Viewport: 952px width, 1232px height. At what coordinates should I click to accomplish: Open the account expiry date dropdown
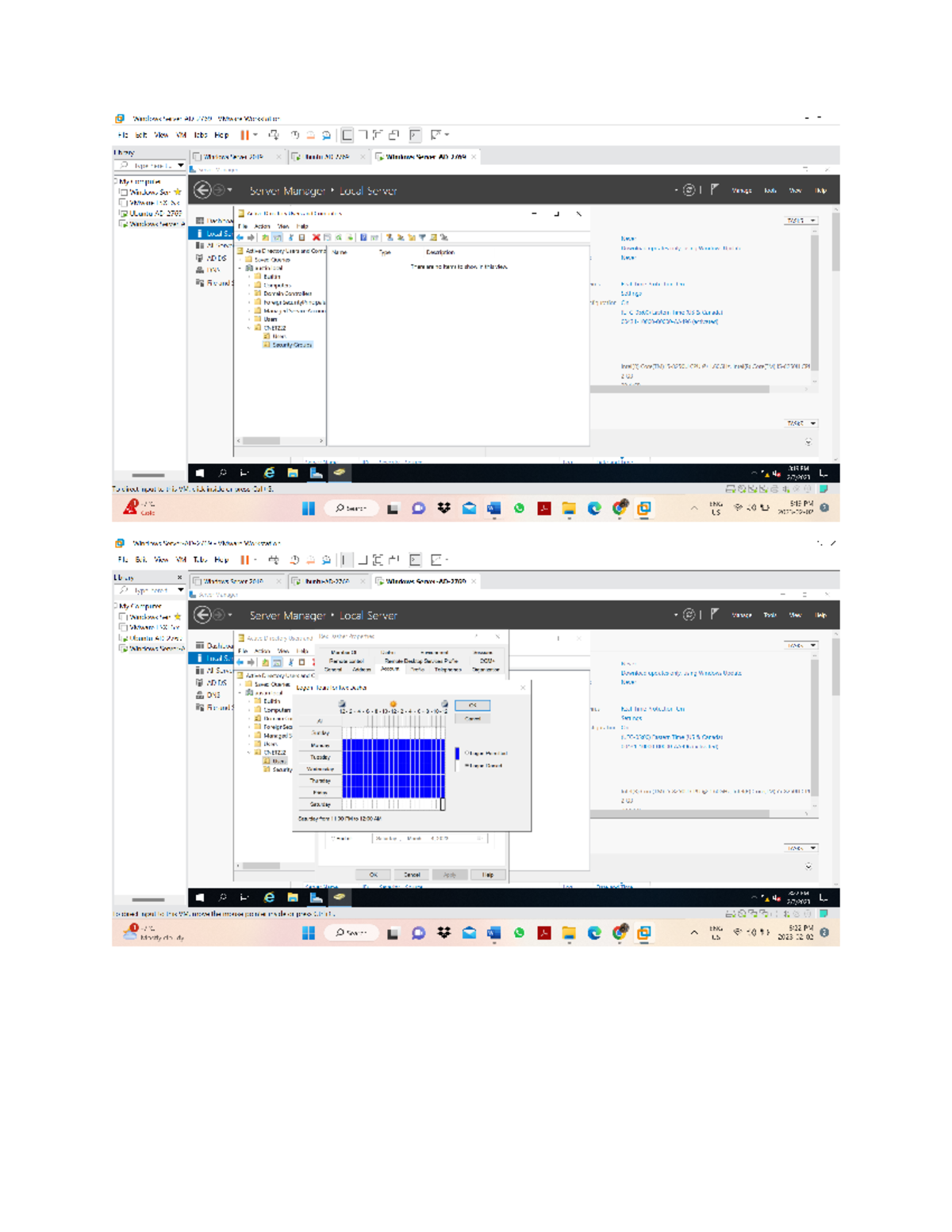479,839
